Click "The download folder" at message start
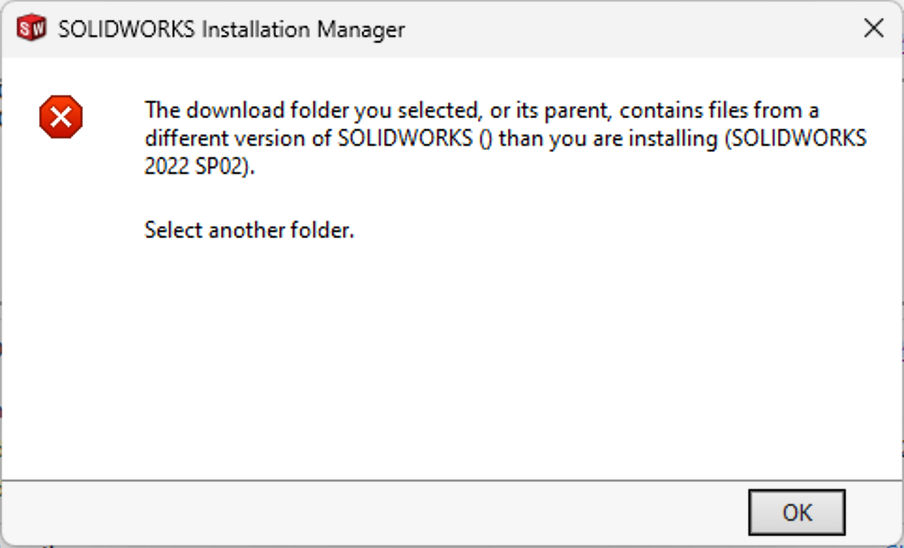Image resolution: width=904 pixels, height=548 pixels. pos(234,110)
